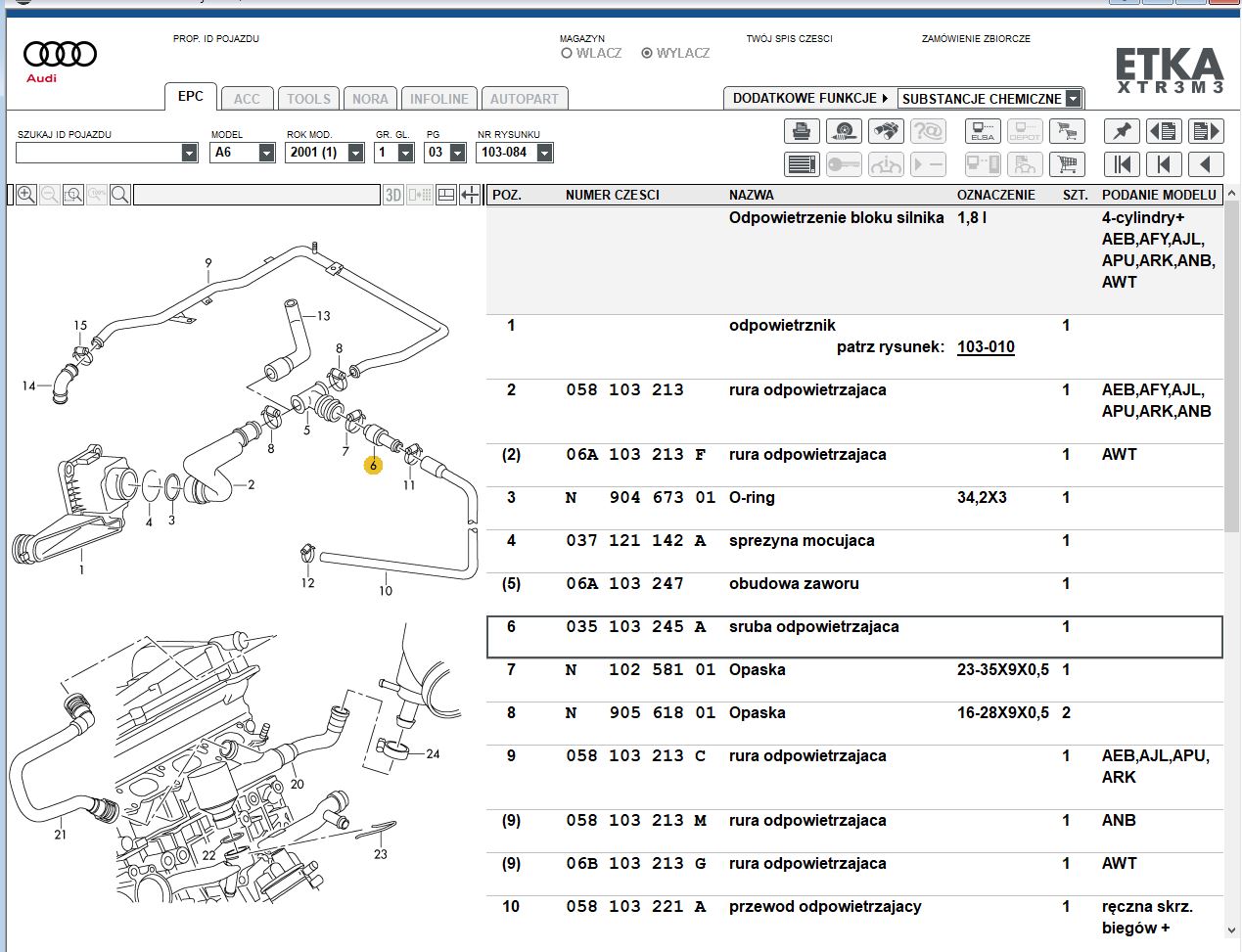The image size is (1242, 952).
Task: Click TWÓJ SPIS CZESCI
Action: tap(789, 39)
